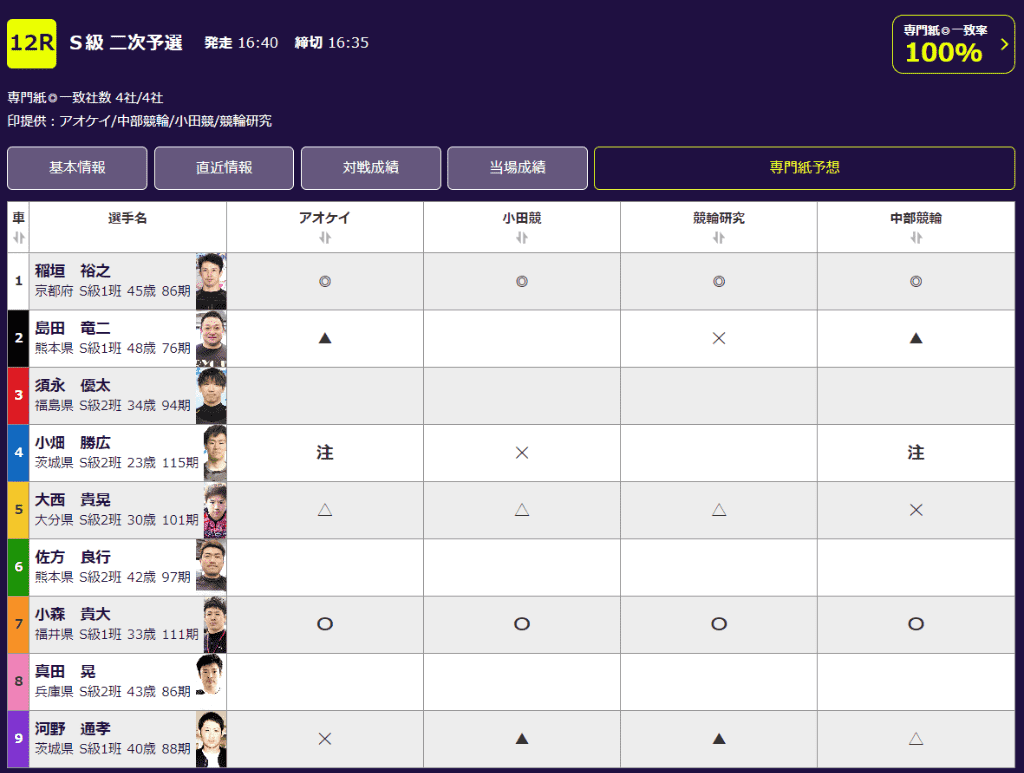Screen dimensions: 1024x773
Task: Sort by 中部競輪 prediction column
Action: [915, 238]
